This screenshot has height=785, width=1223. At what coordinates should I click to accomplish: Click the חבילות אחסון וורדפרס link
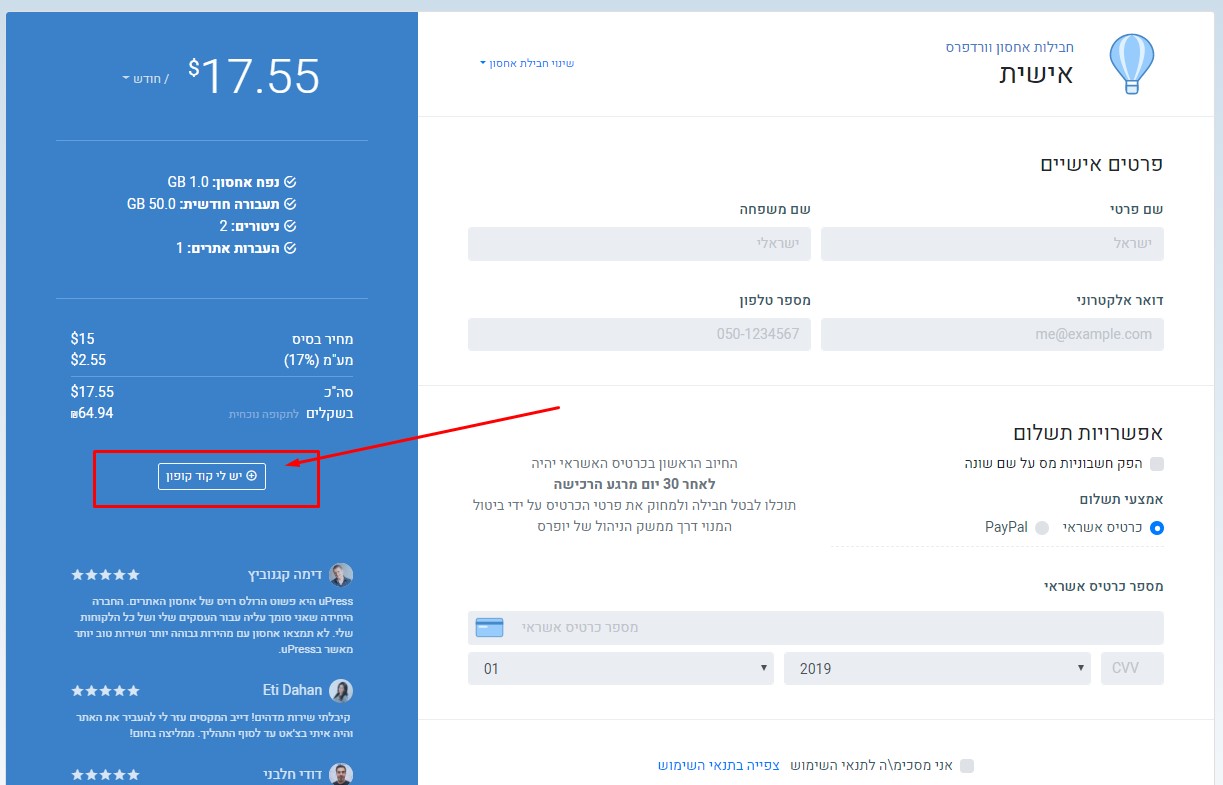point(1009,47)
